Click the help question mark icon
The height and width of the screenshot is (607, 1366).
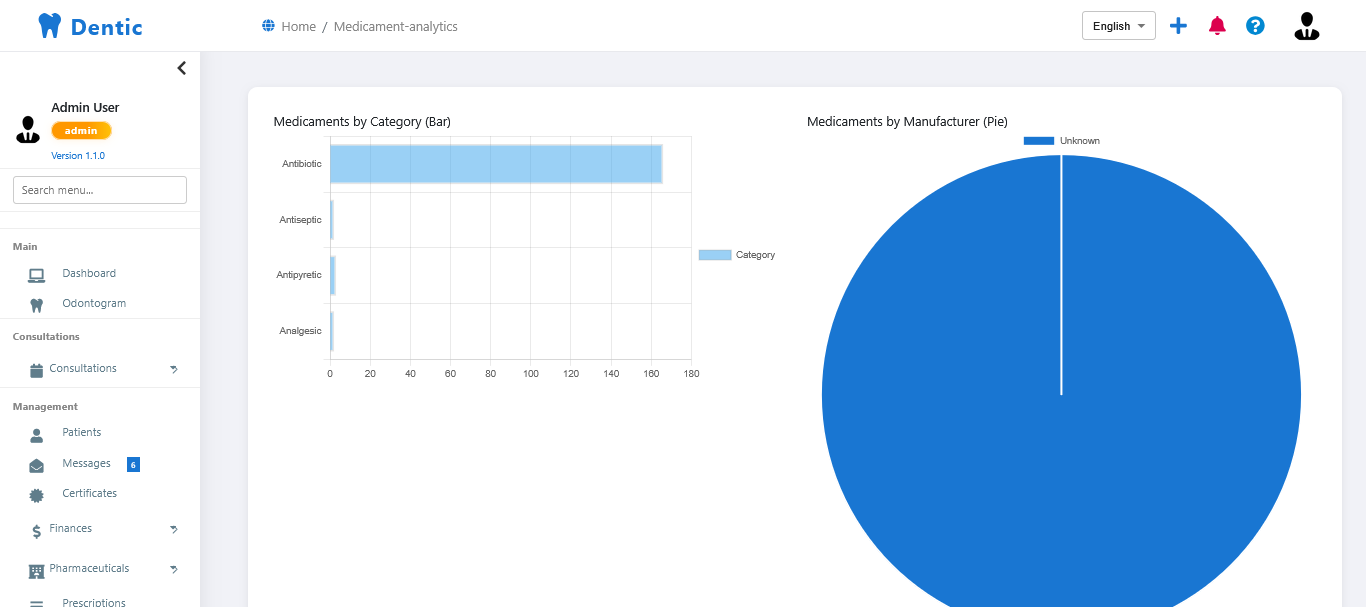point(1255,26)
